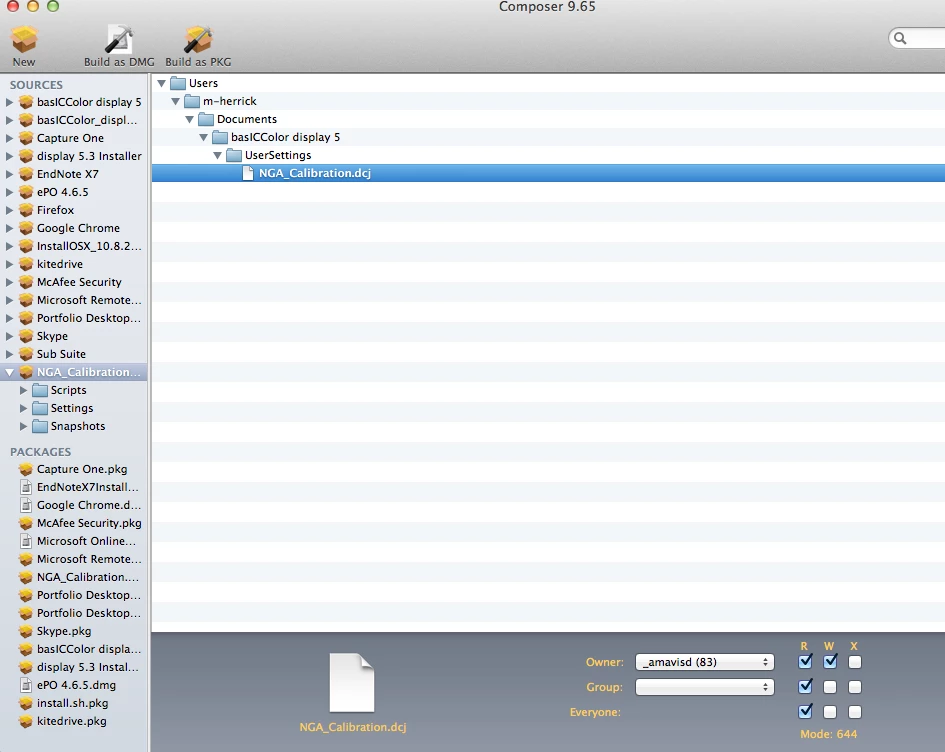This screenshot has width=945, height=752.
Task: Click NGA_Calibration.dcj label under preview
Action: [353, 727]
